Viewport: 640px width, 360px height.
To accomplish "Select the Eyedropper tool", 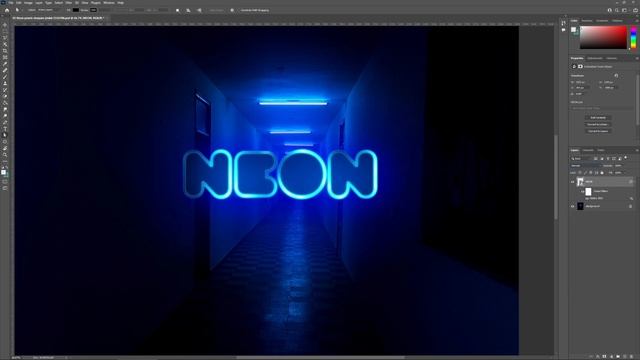I will pos(5,64).
